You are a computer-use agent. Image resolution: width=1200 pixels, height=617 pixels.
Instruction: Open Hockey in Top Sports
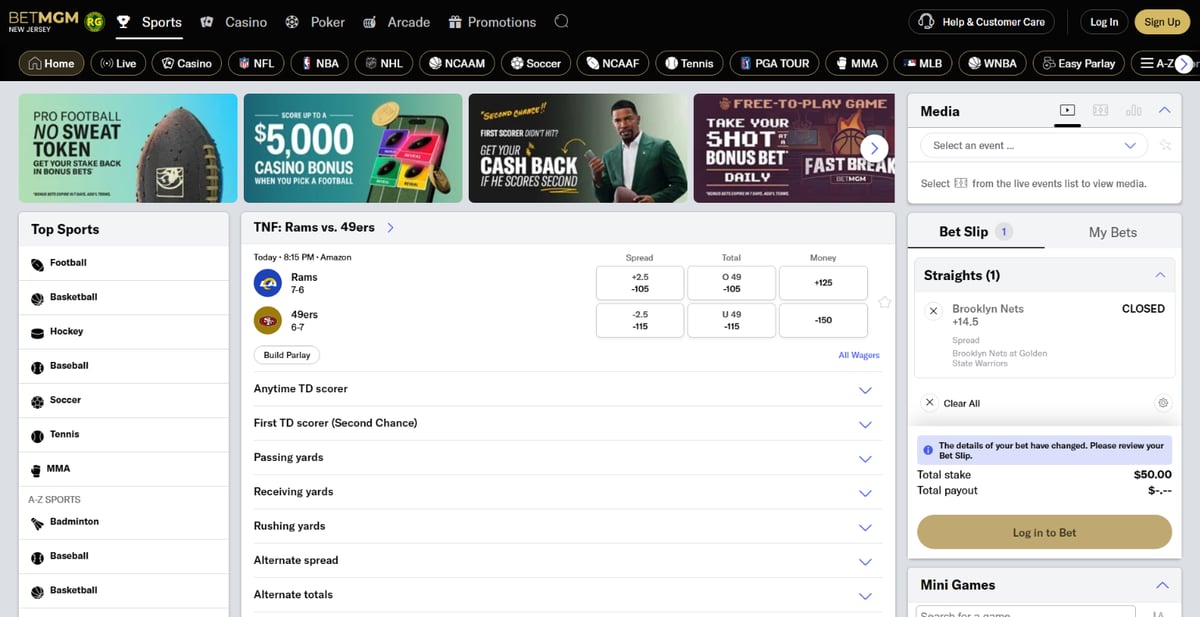click(123, 332)
